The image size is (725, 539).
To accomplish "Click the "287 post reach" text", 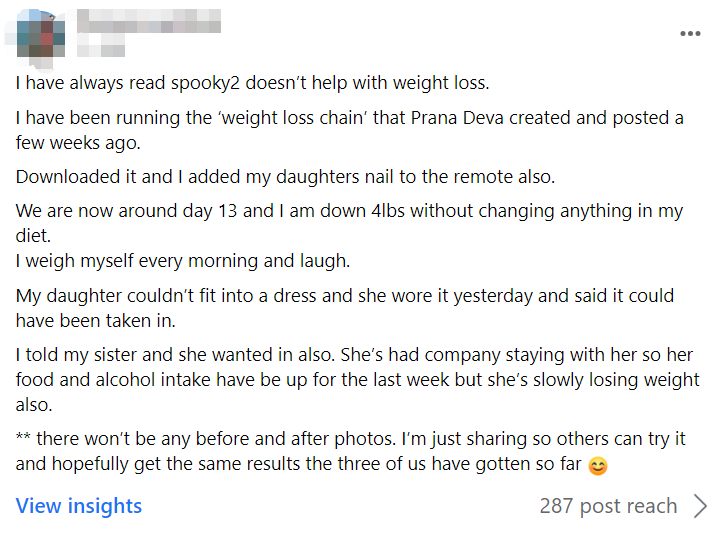I will click(608, 506).
